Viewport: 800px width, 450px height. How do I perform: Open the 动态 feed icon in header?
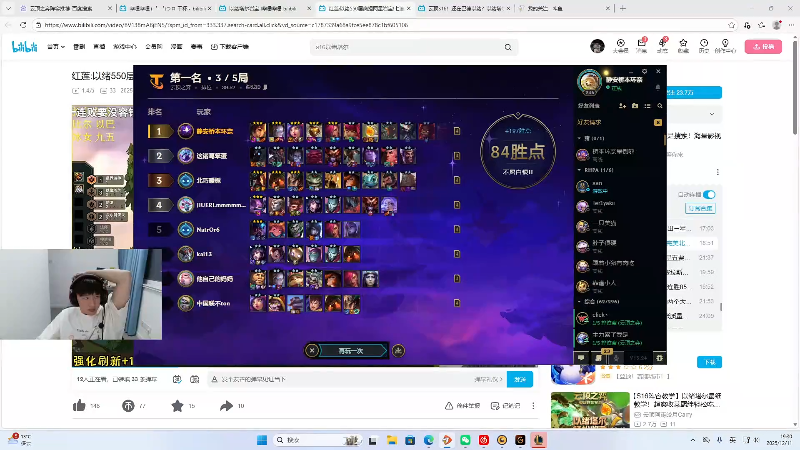click(662, 45)
